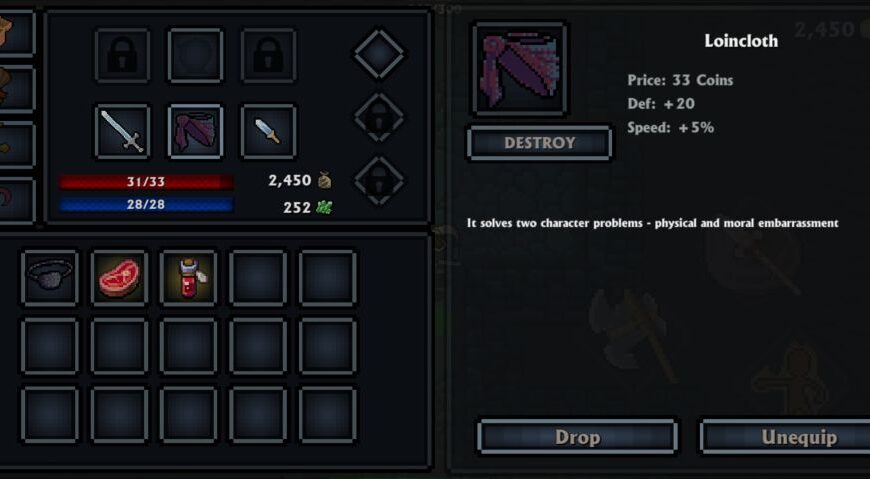This screenshot has height=479, width=870.
Task: Select the empty helmet slot between locks
Action: click(195, 56)
